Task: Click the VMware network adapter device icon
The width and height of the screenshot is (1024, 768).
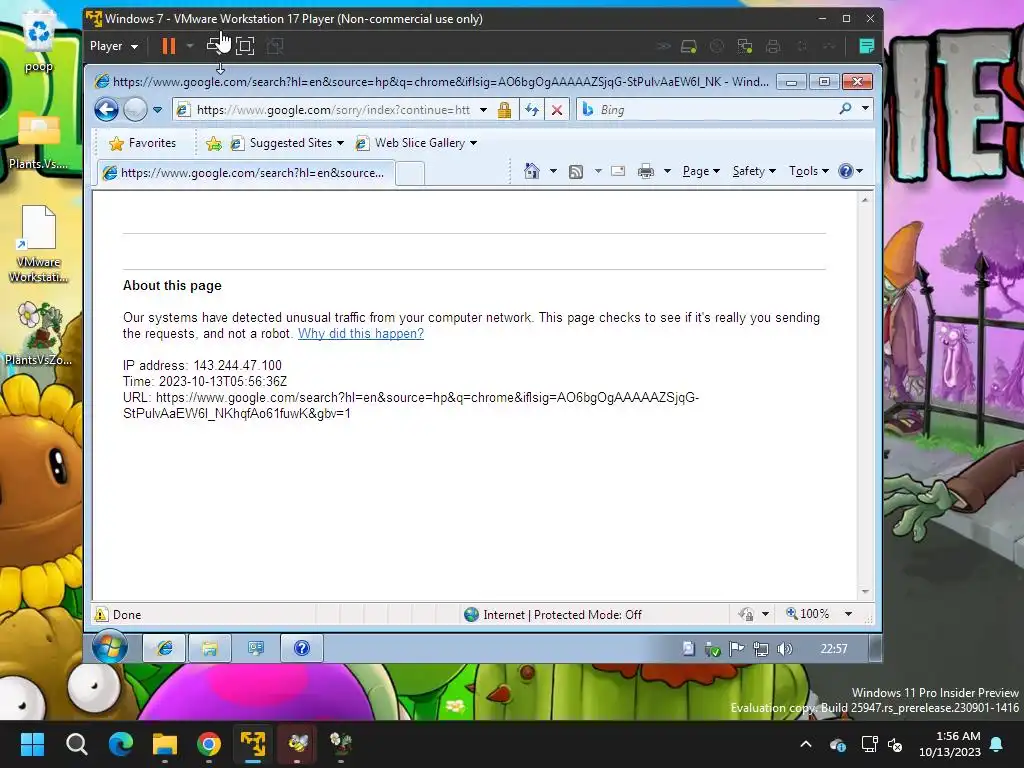Action: (x=744, y=46)
